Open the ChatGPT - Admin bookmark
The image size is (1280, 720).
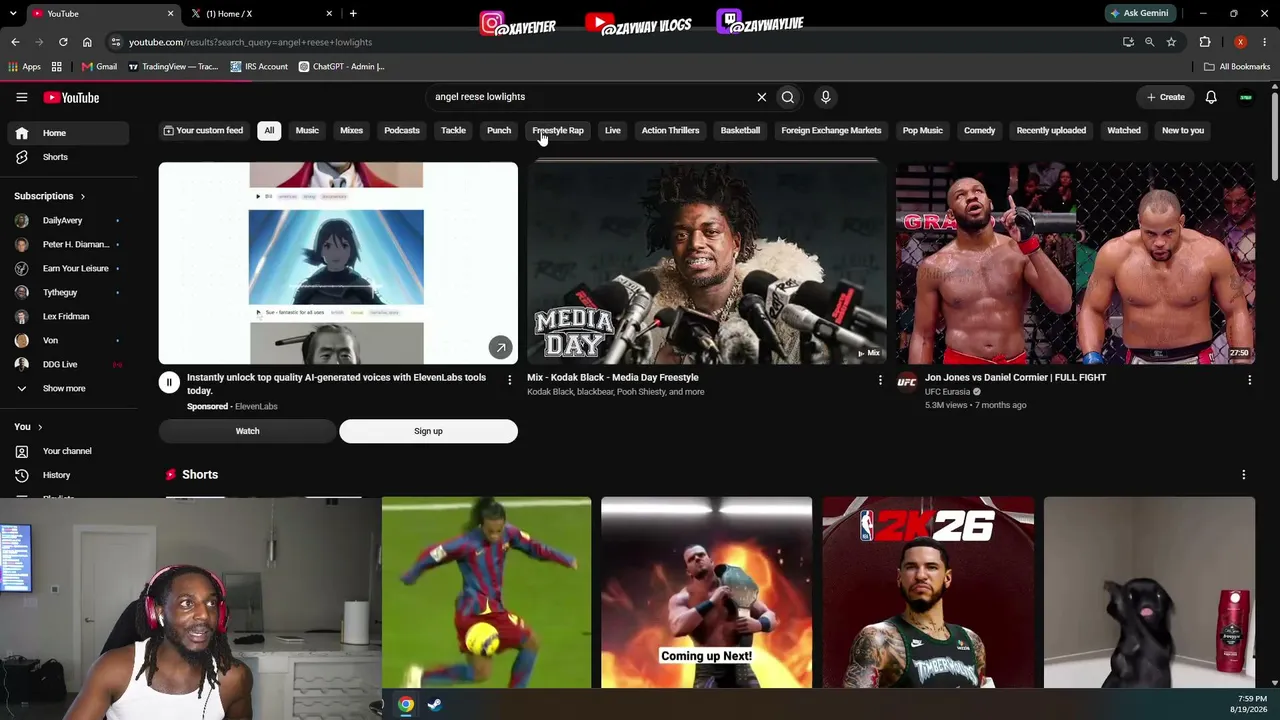[x=341, y=67]
